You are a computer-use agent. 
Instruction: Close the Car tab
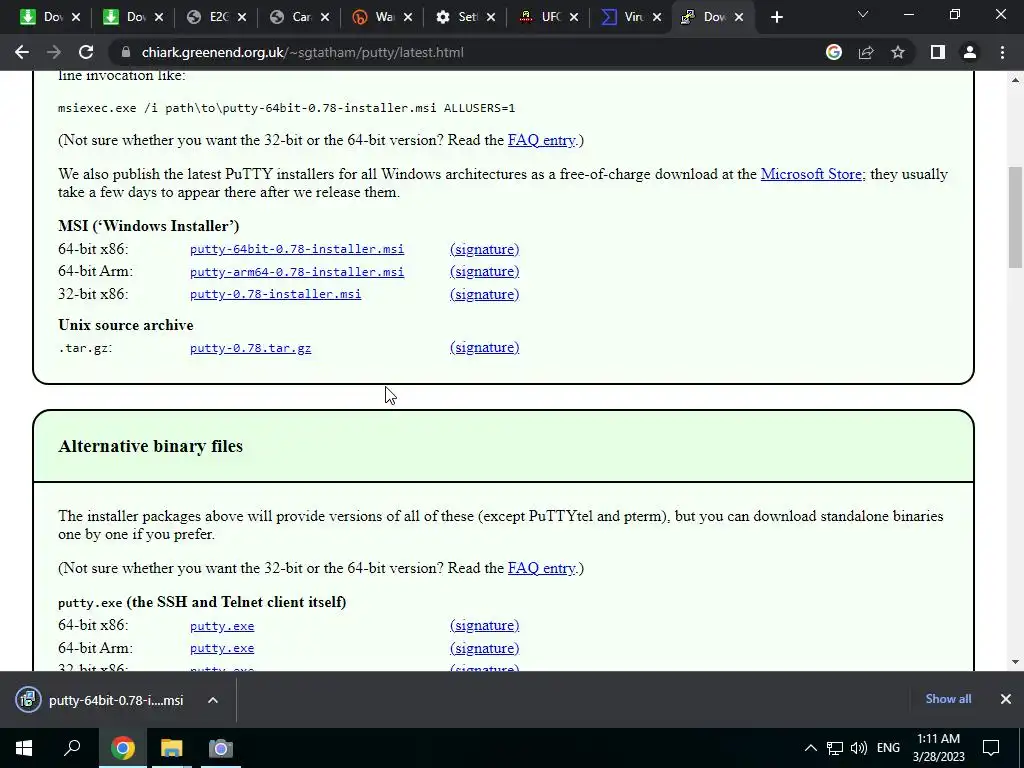[x=325, y=17]
